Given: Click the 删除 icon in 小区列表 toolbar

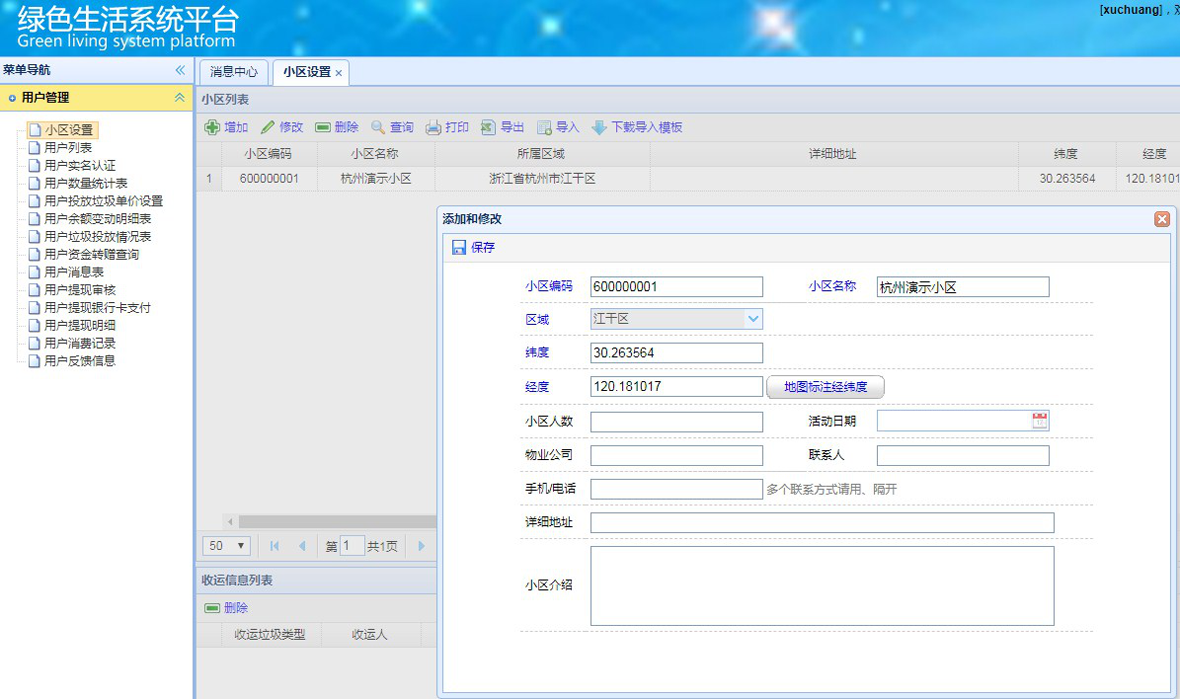Looking at the screenshot, I should pos(323,127).
